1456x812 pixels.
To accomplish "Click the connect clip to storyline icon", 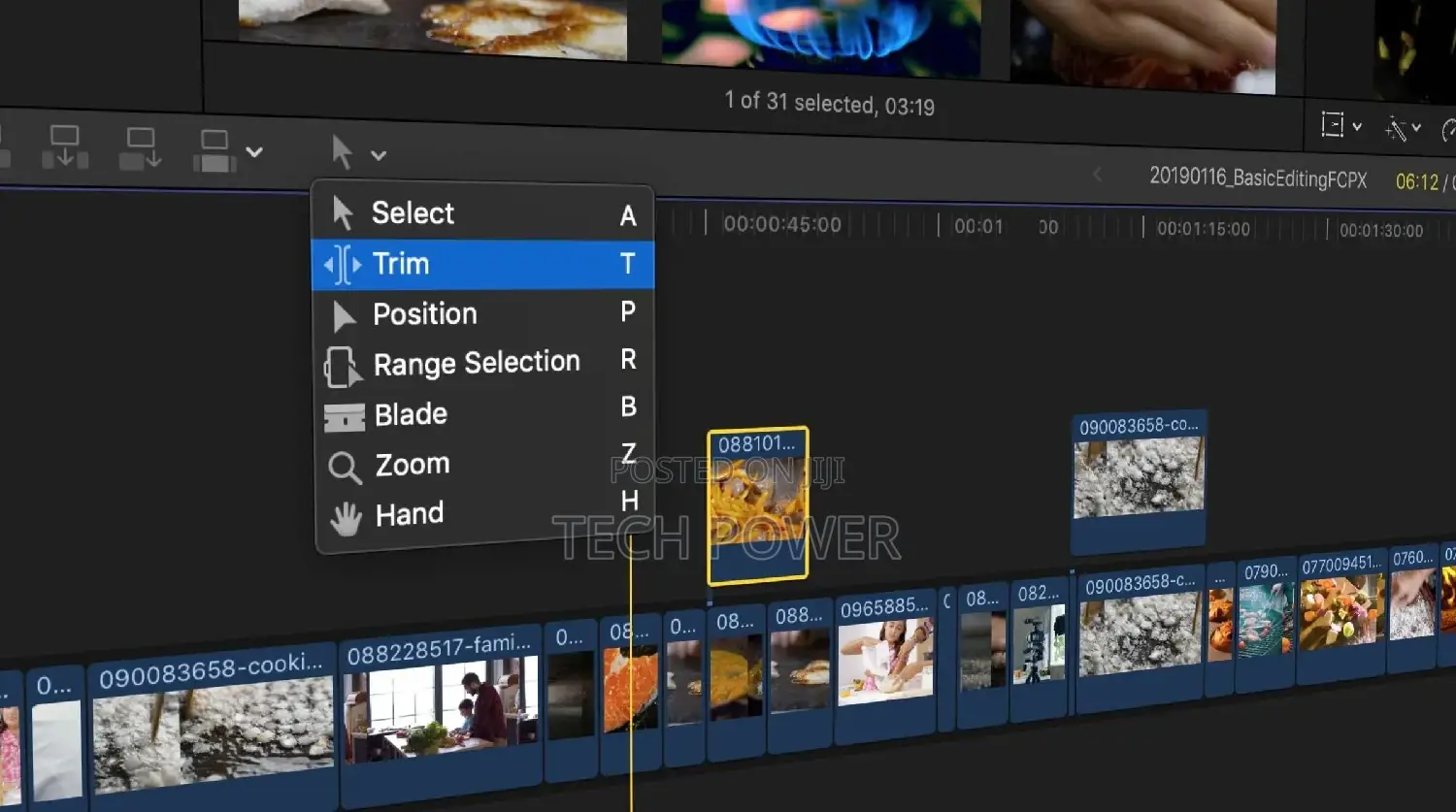I will pos(65,147).
